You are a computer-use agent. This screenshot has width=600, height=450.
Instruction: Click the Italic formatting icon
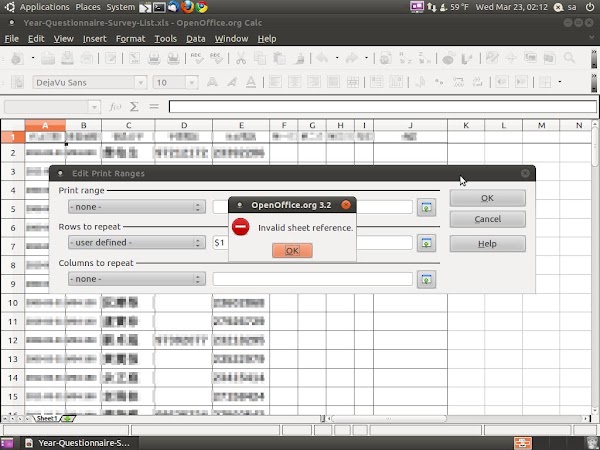tap(232, 82)
